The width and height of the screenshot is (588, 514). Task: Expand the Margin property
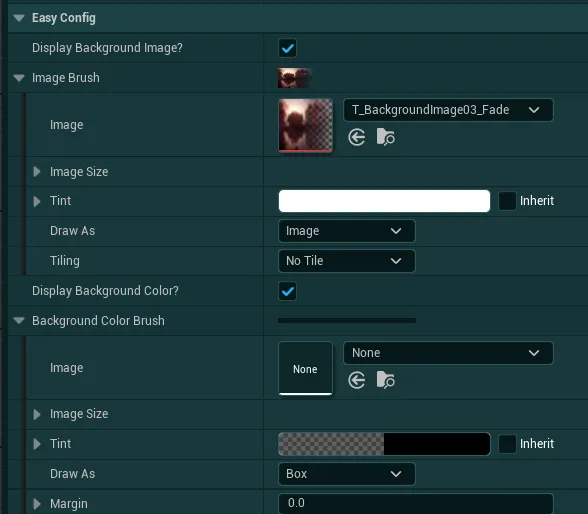point(37,504)
